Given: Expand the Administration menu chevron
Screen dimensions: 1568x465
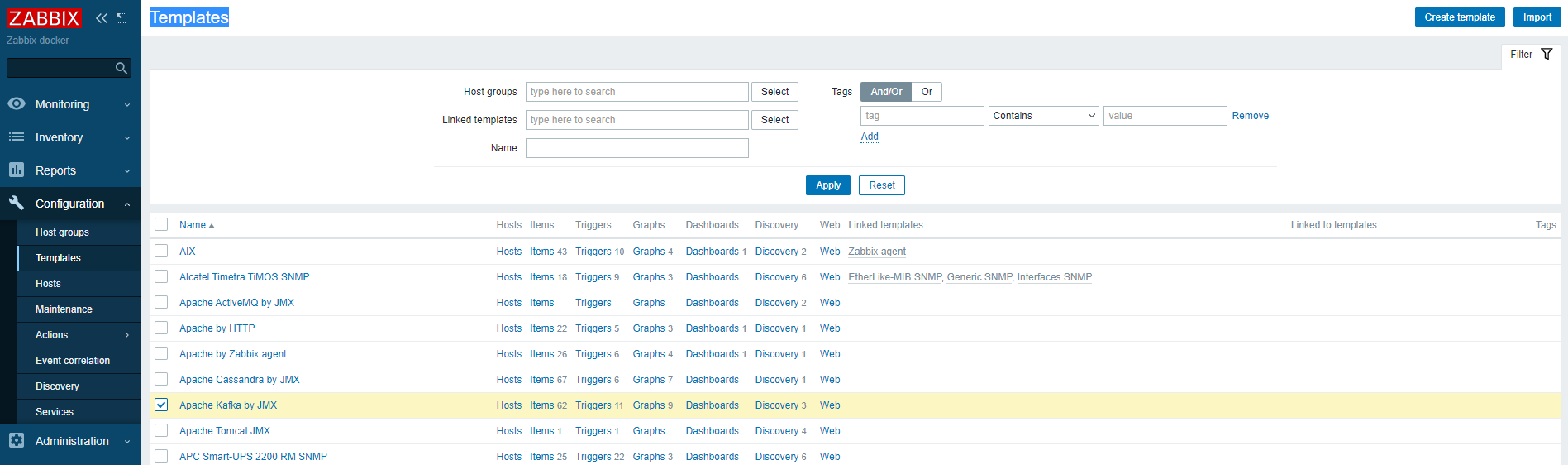Looking at the screenshot, I should (127, 442).
